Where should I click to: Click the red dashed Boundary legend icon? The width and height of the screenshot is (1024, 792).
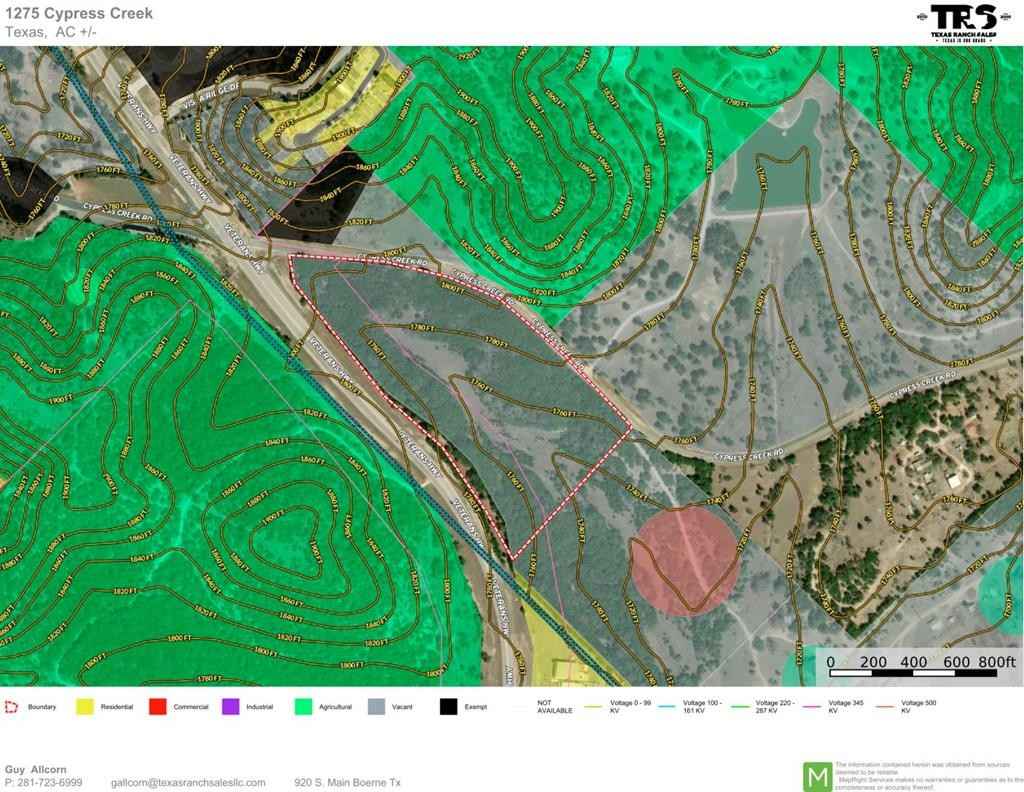[12, 707]
